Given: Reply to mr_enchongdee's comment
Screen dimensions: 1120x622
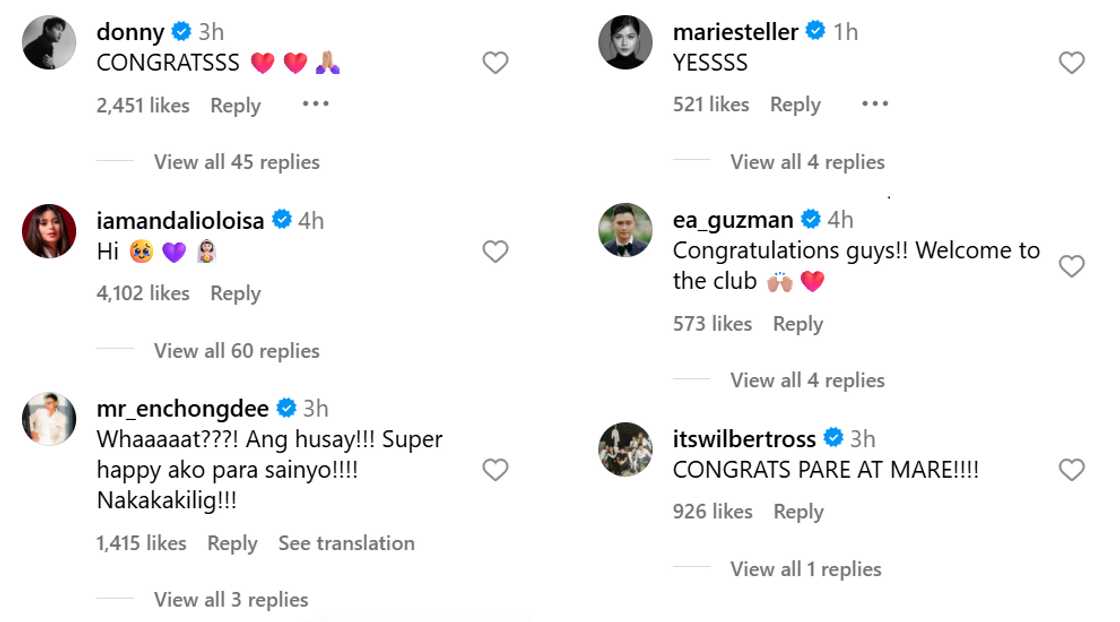Looking at the screenshot, I should (x=232, y=543).
